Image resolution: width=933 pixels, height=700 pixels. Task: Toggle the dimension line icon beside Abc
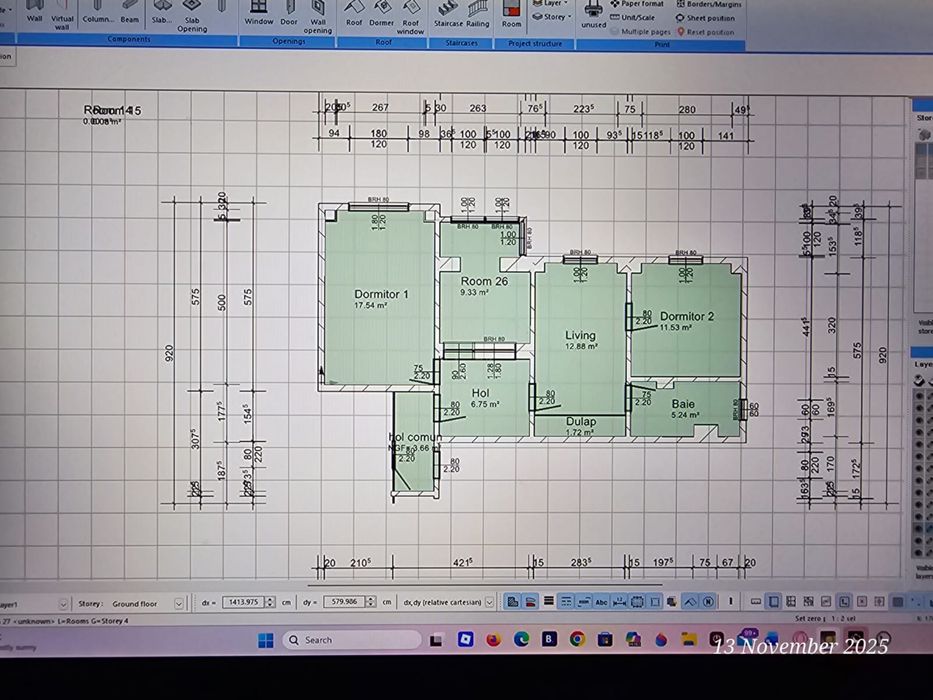click(x=619, y=602)
